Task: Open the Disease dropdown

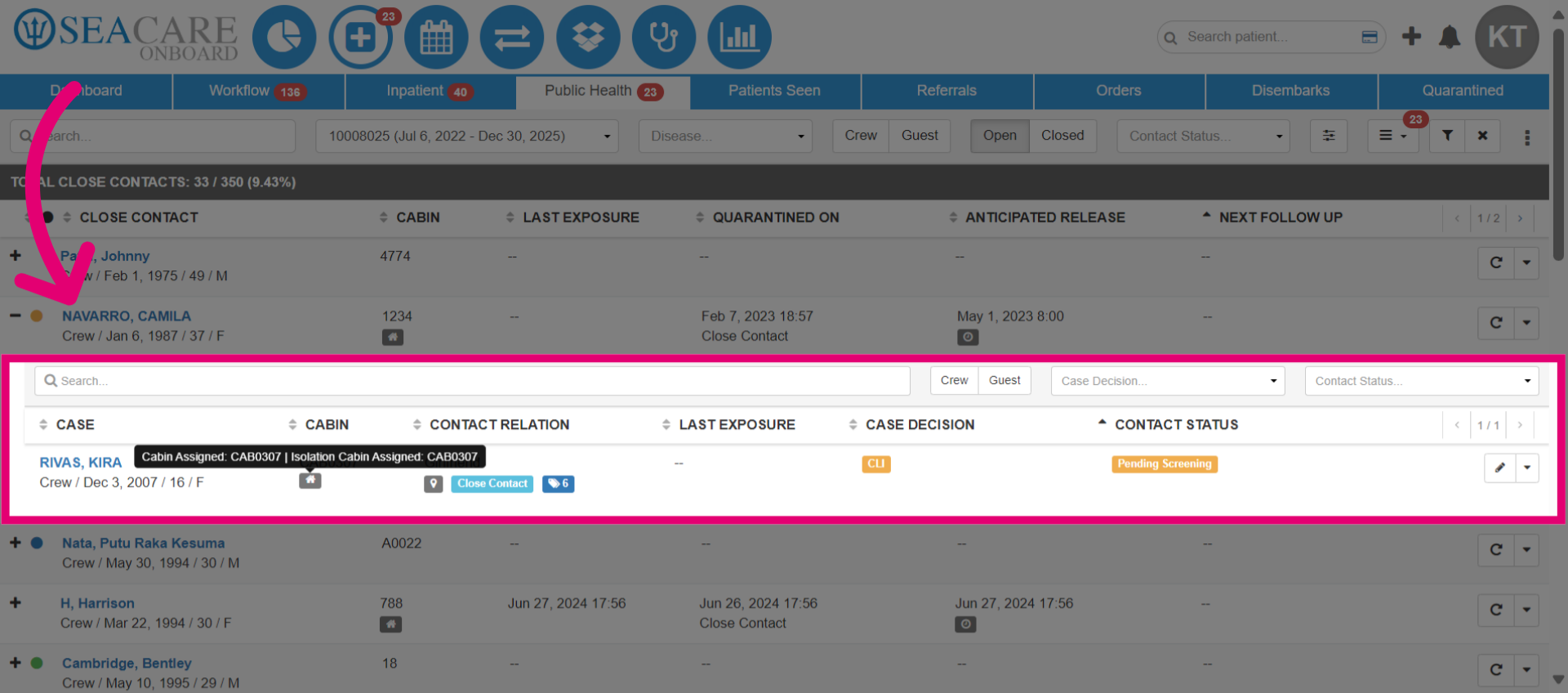Action: point(726,136)
